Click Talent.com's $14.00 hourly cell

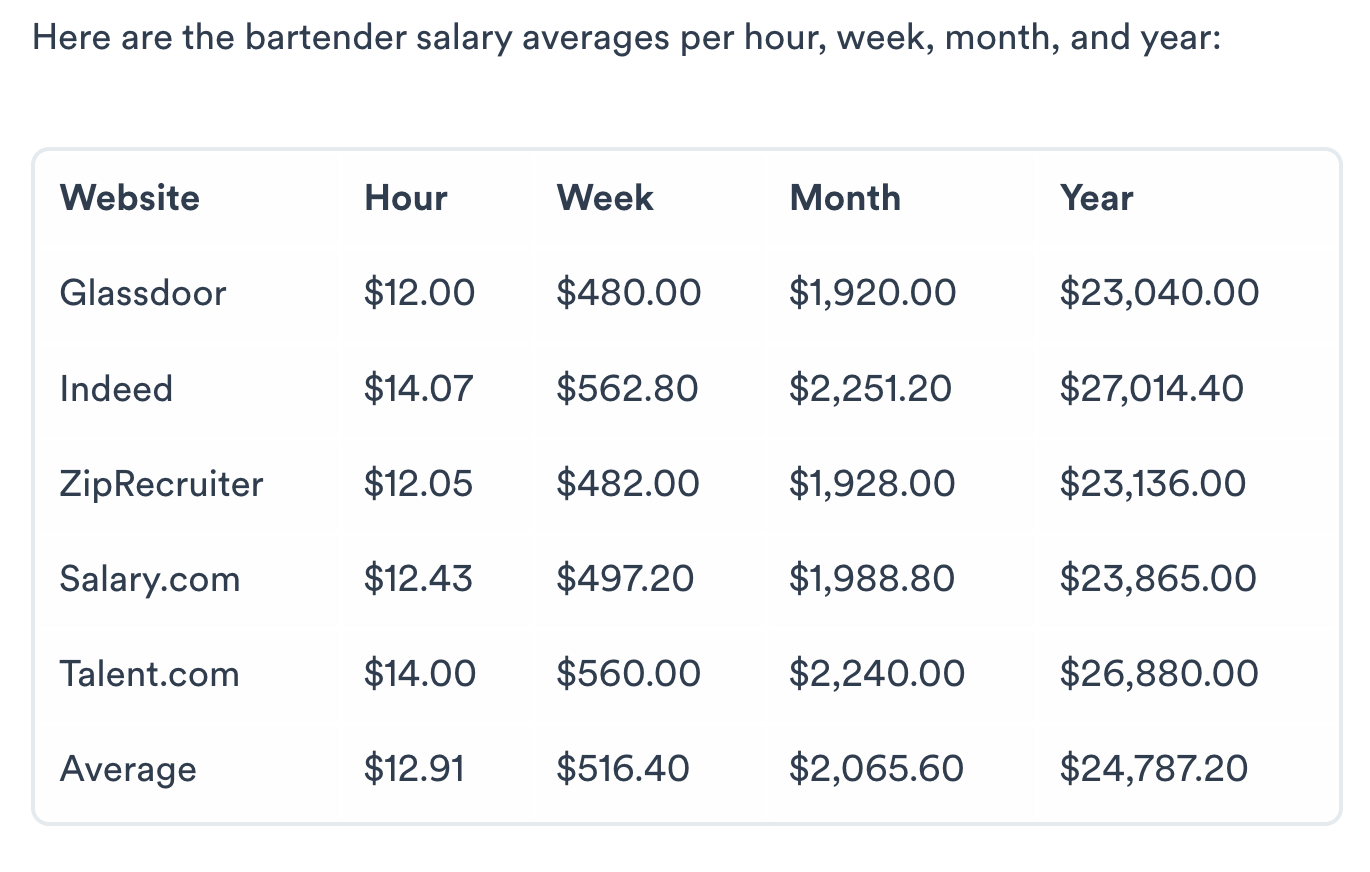(x=420, y=674)
